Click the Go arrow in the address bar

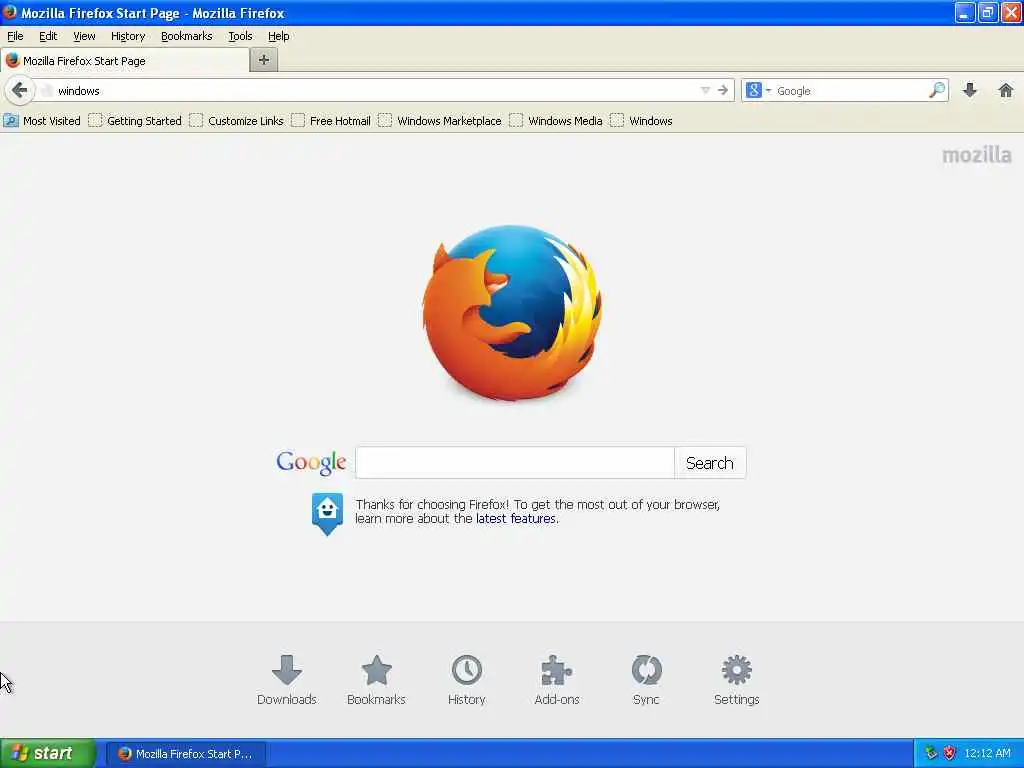(722, 90)
